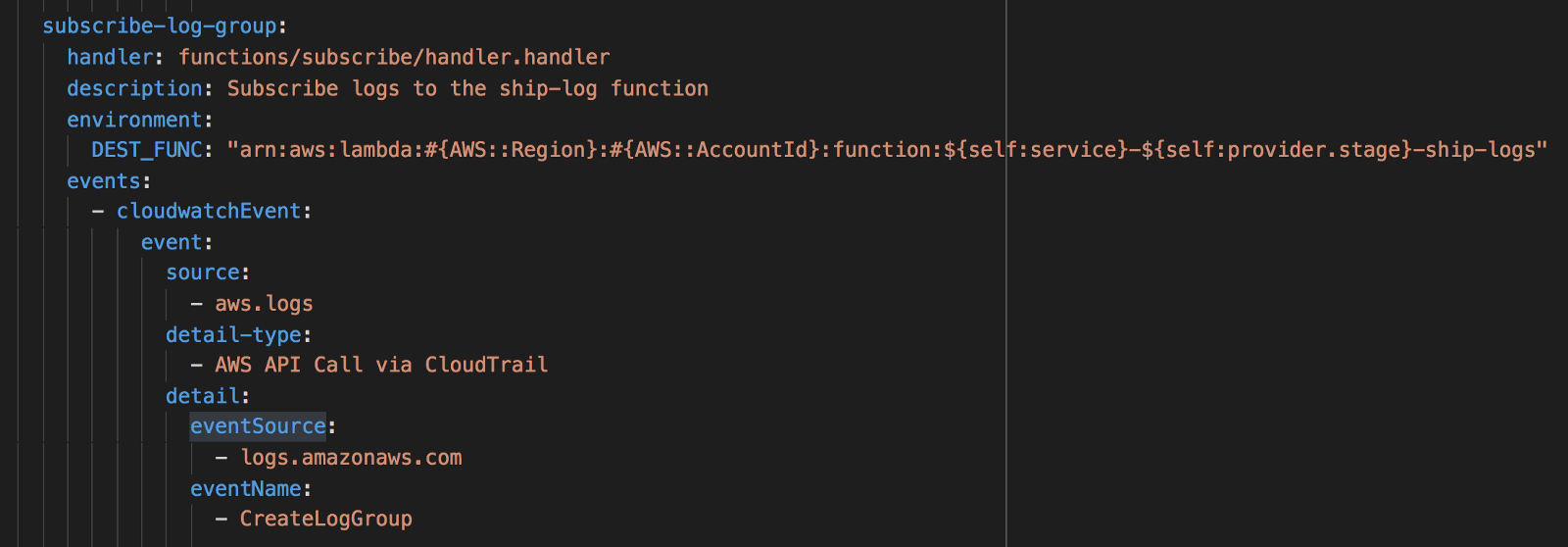1568x547 pixels.
Task: Click the functions/subscribe/handler.handler path value
Action: (393, 58)
